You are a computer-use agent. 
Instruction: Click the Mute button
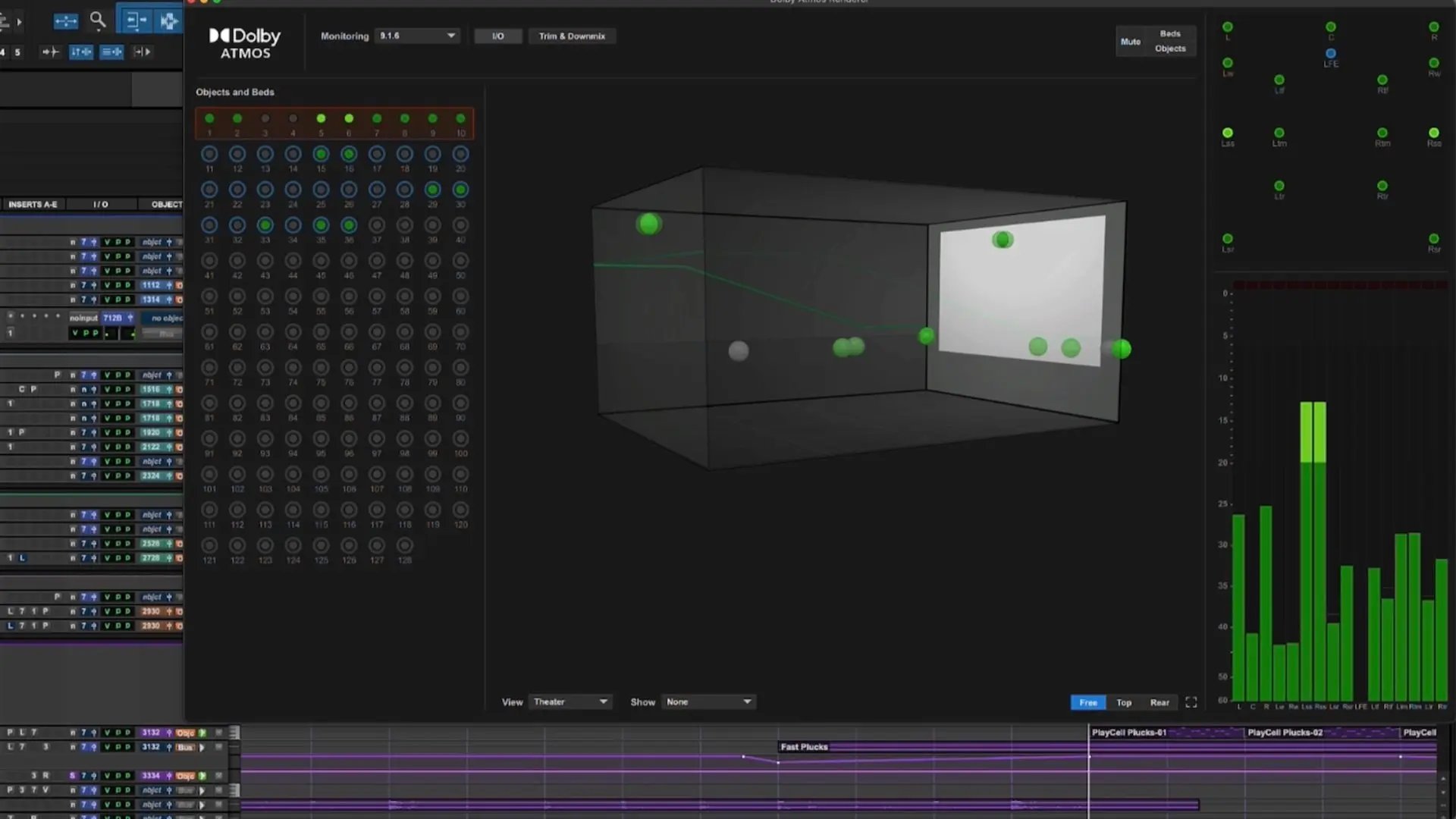[x=1131, y=42]
